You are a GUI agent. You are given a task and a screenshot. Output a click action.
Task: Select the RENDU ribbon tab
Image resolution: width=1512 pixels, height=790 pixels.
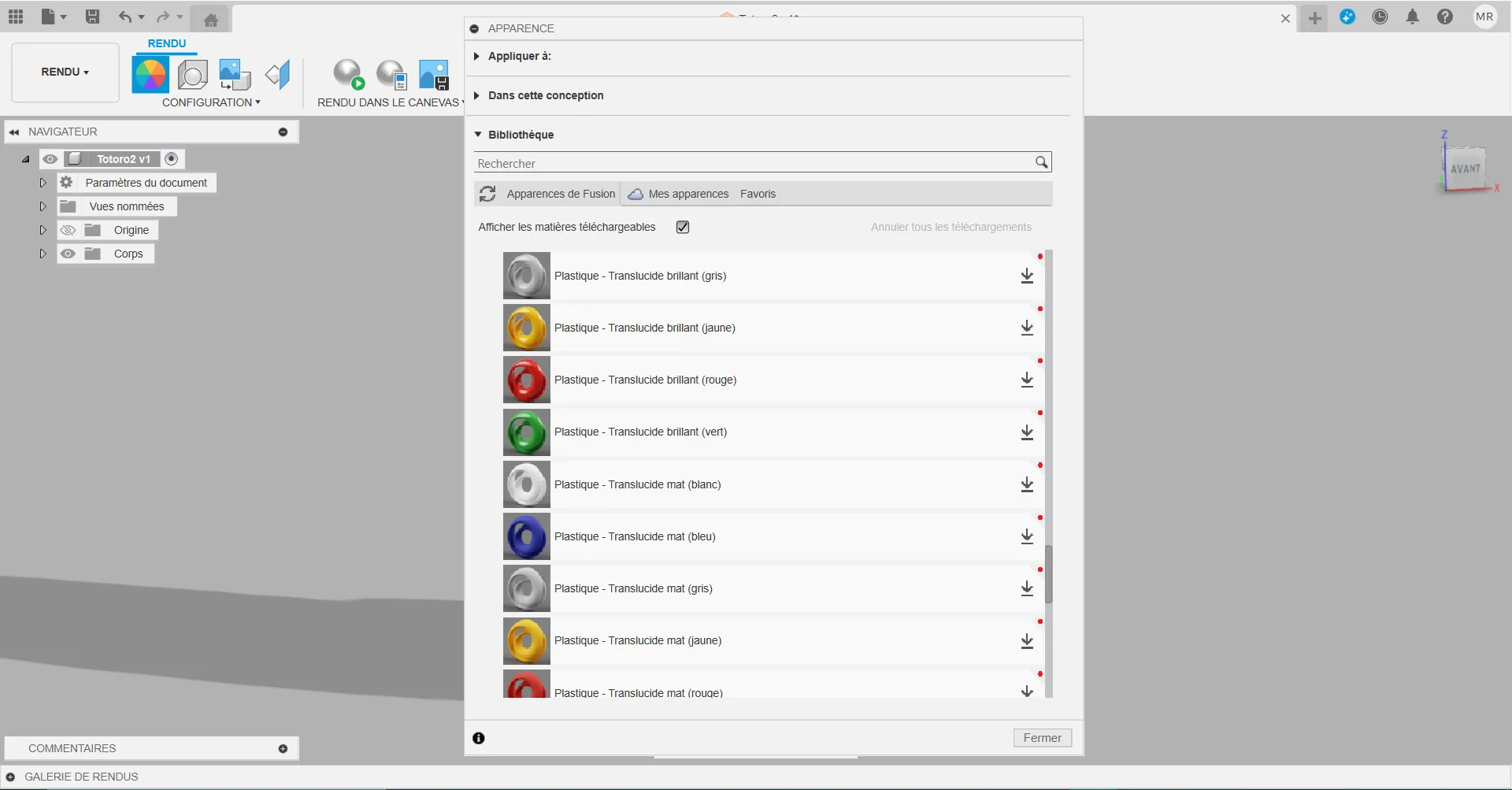(x=167, y=43)
